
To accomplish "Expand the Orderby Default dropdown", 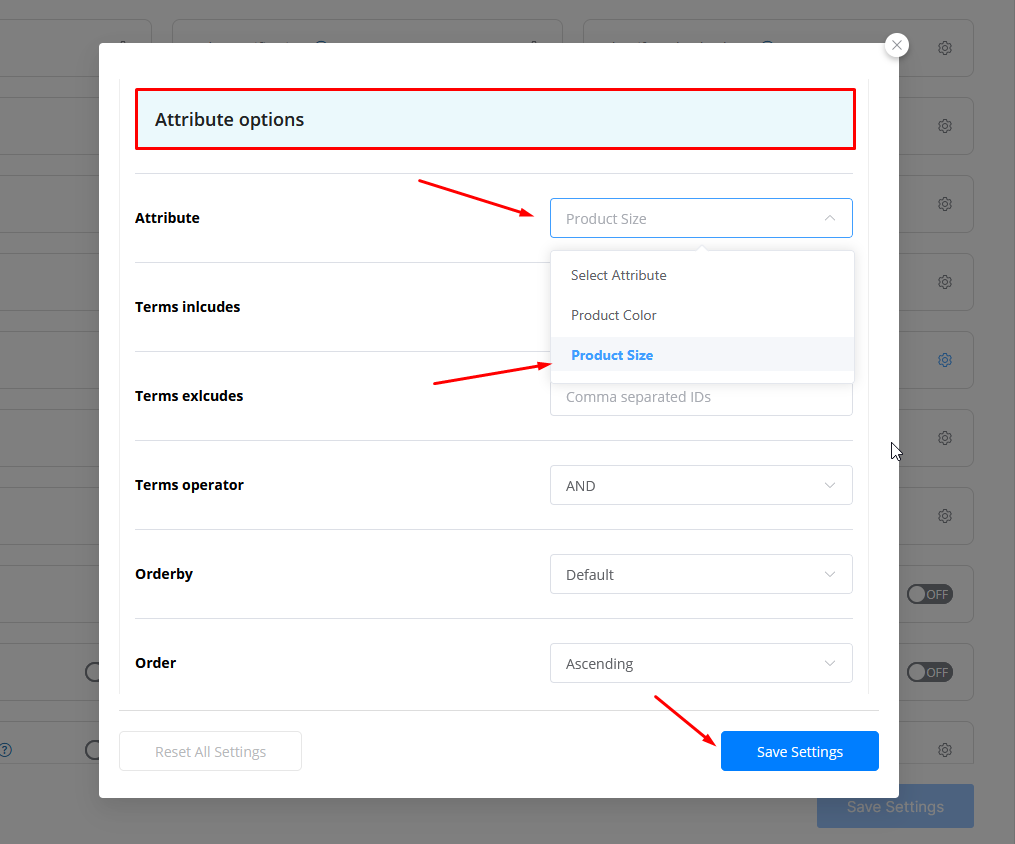I will [701, 574].
